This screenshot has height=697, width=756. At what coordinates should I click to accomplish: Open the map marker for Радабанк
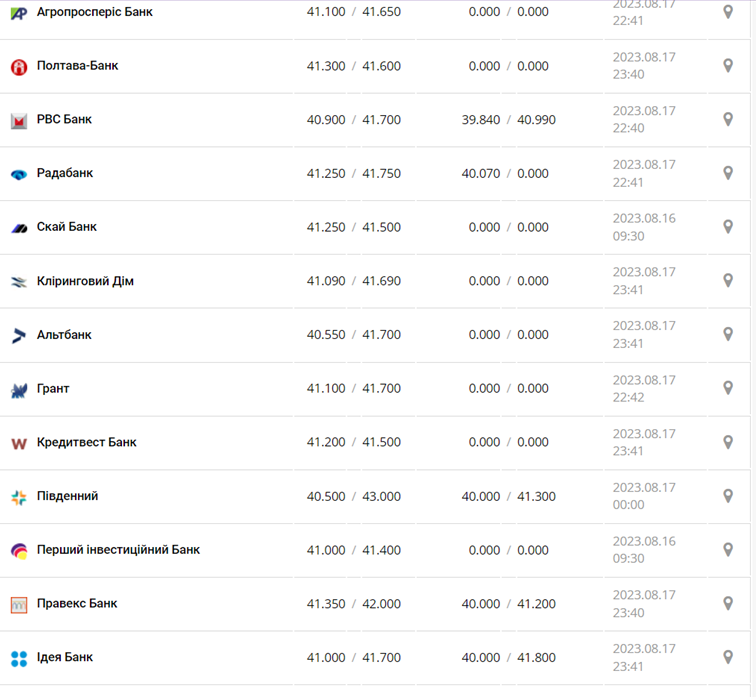728,173
